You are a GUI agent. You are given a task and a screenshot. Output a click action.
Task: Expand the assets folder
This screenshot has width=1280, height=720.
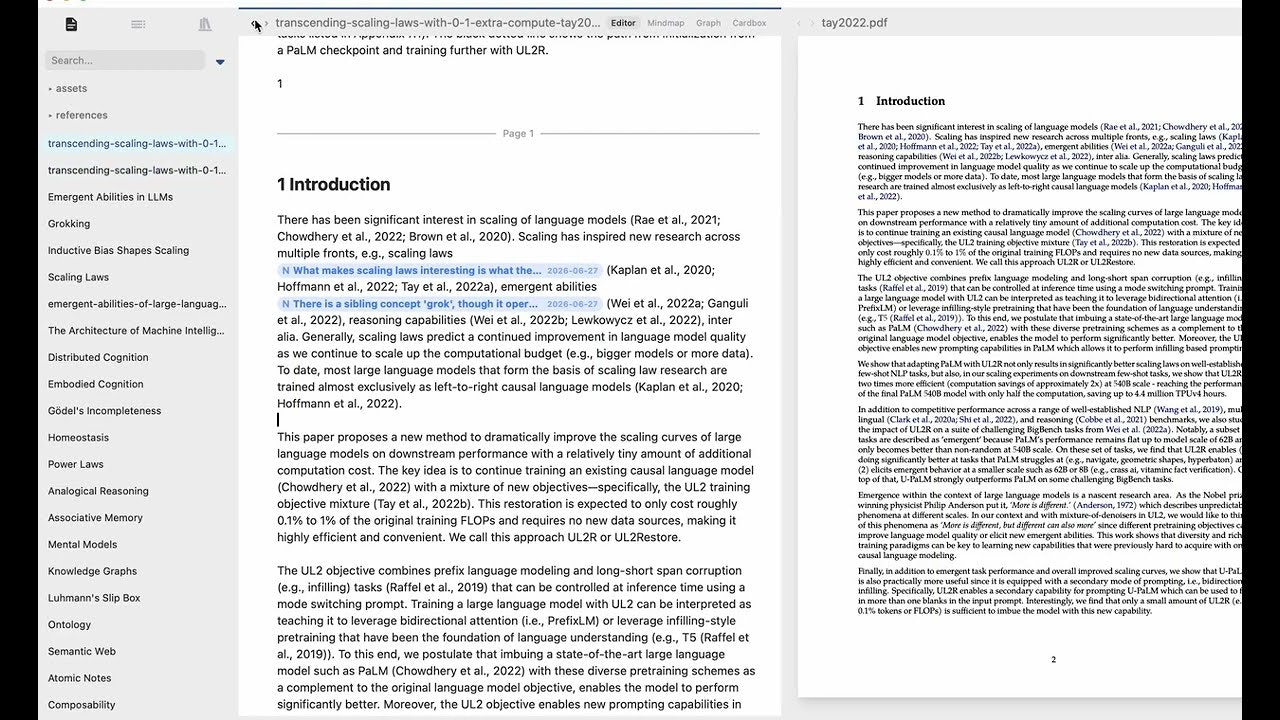(68, 89)
